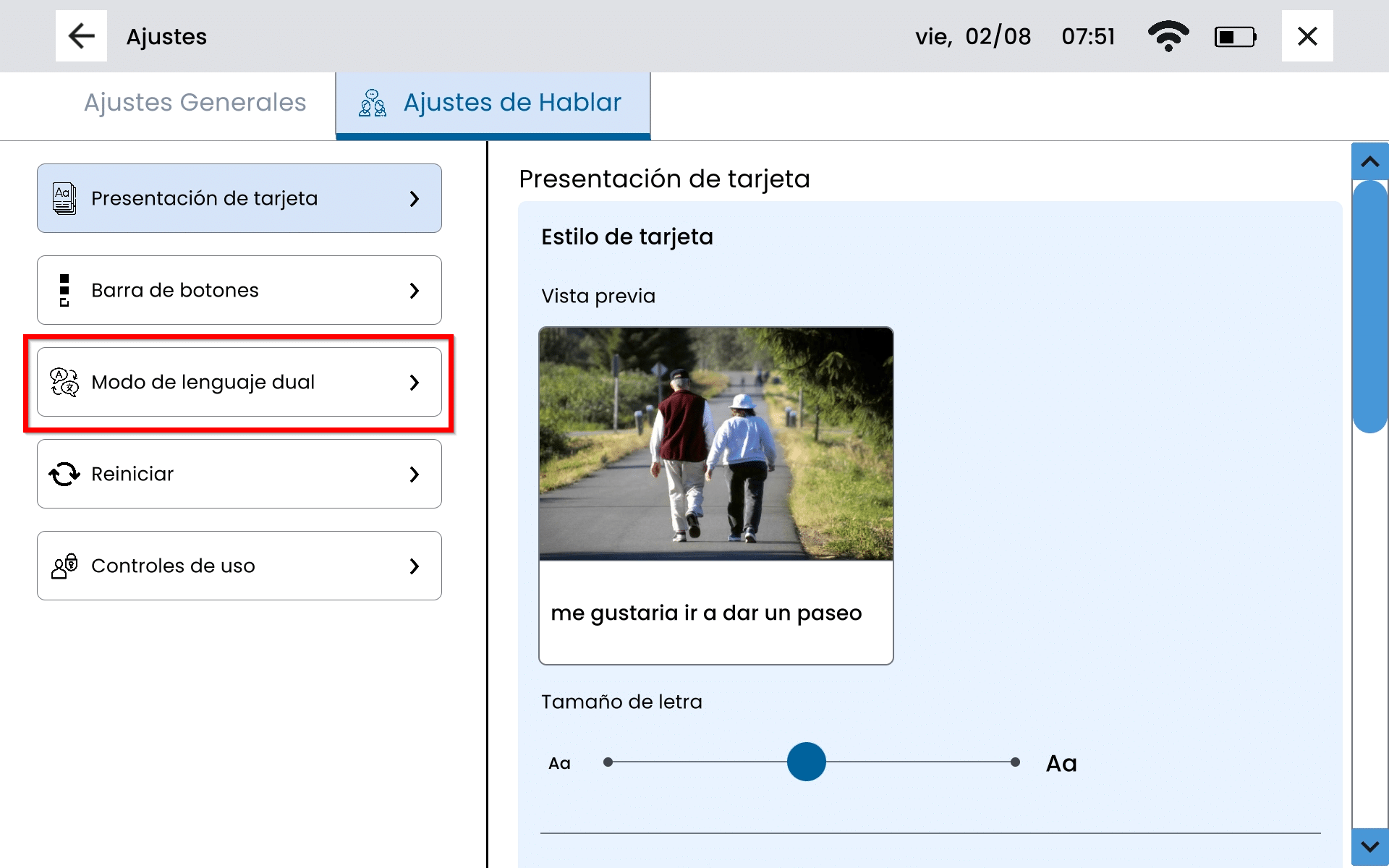The image size is (1389, 868).
Task: Switch to Ajustes Generales tab
Action: (195, 103)
